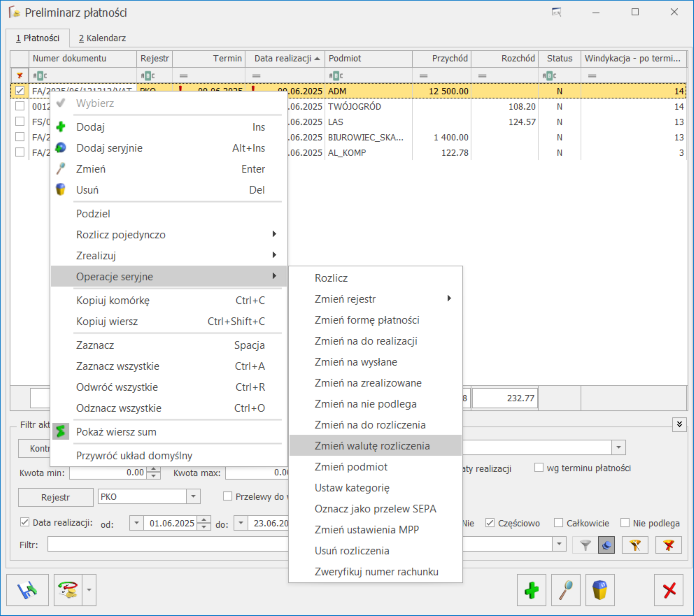Screen dimensions: 694x616
Task: Open the kontrahent dropdown arrow on the right
Action: [x=618, y=447]
